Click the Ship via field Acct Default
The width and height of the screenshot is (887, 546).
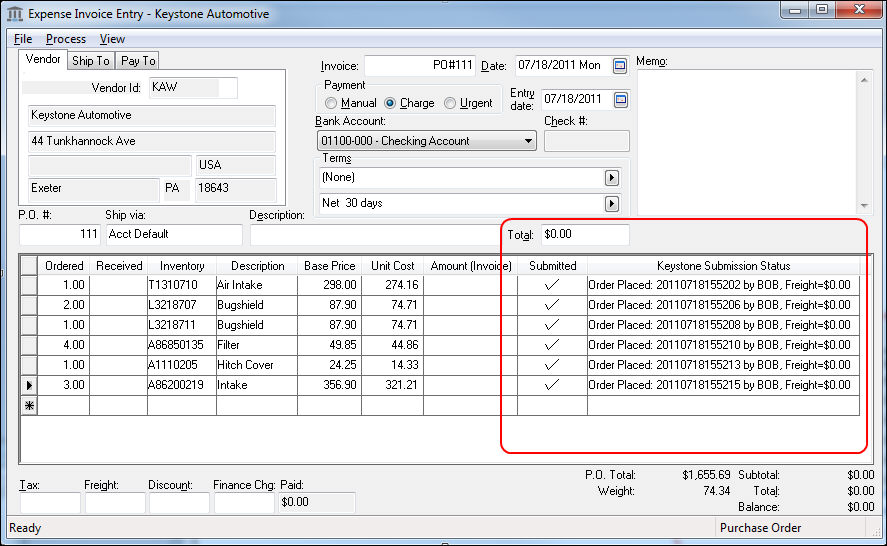pyautogui.click(x=174, y=234)
